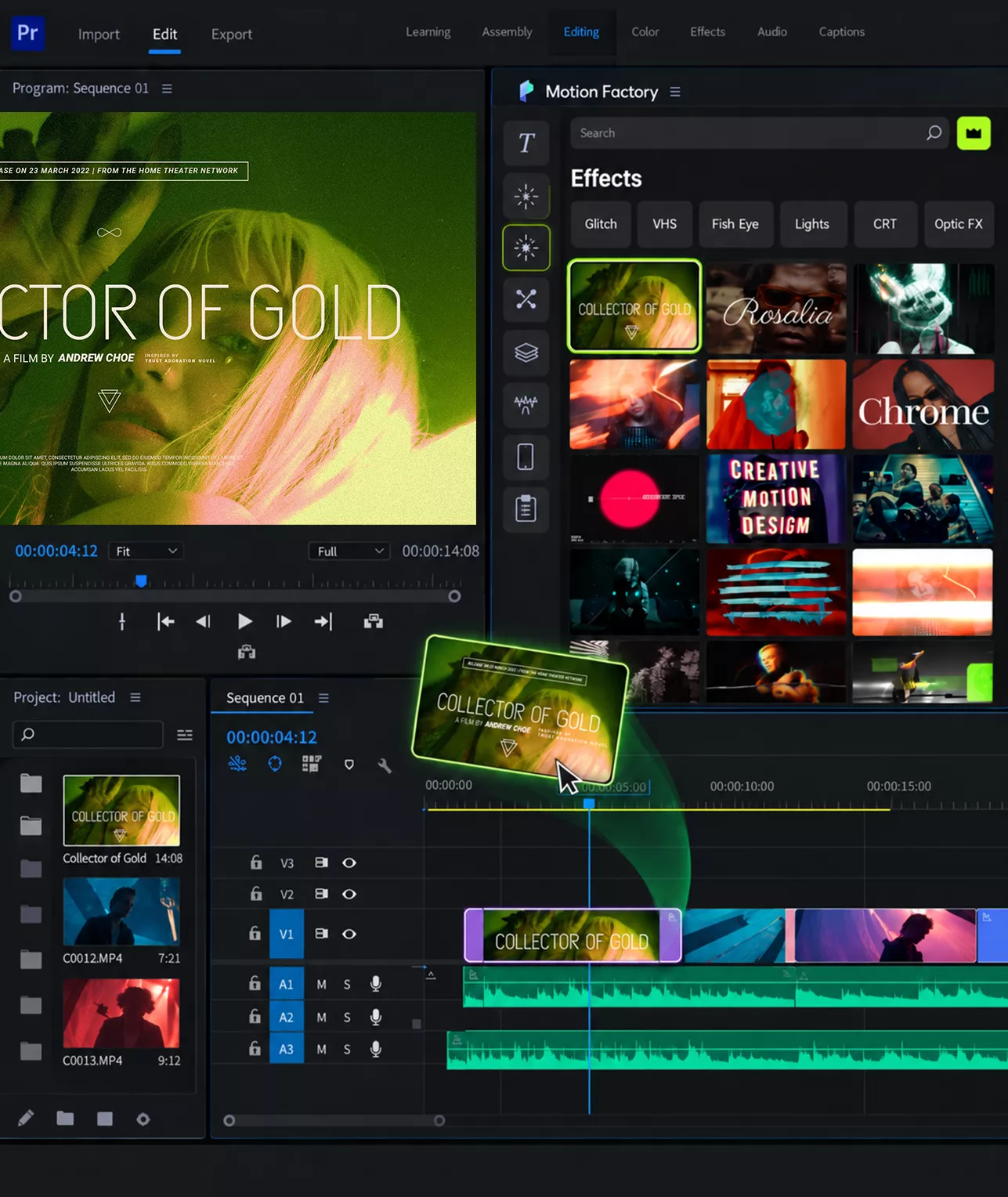Open the clipboard icon in Motion Factory sidebar
This screenshot has width=1008, height=1197.
point(526,509)
